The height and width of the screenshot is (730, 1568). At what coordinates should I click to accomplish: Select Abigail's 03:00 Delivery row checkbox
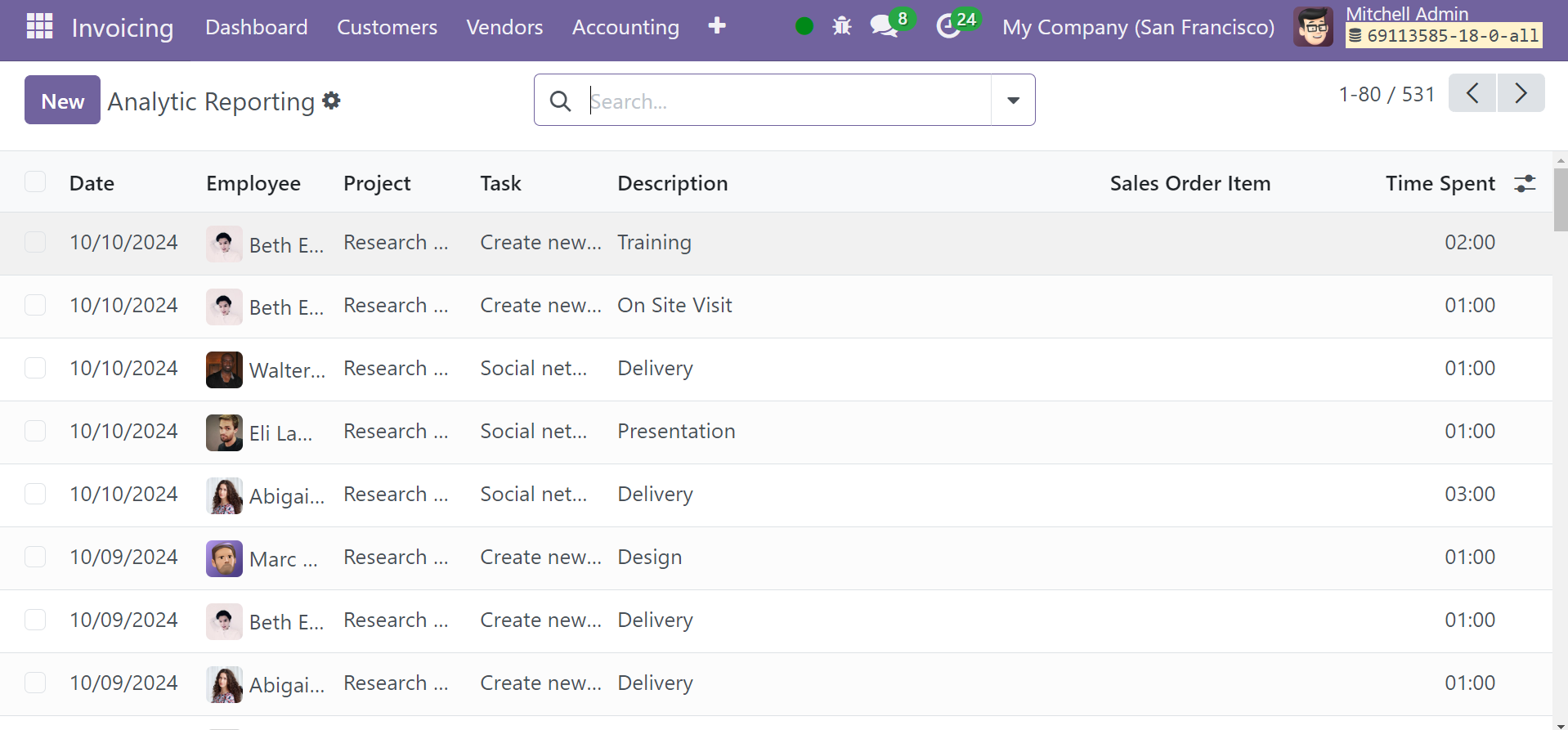[35, 494]
